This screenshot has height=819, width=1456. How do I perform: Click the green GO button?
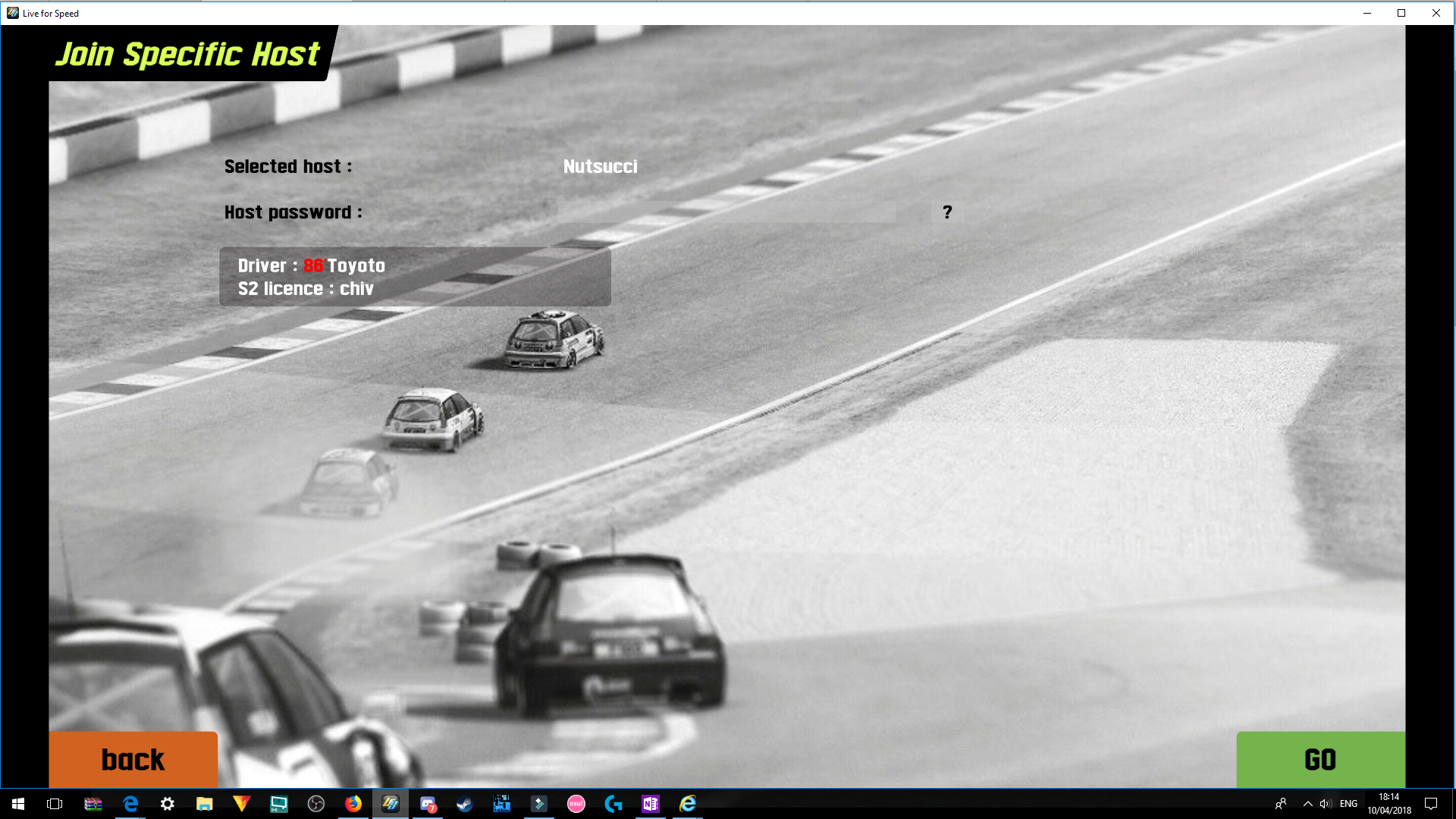coord(1320,759)
